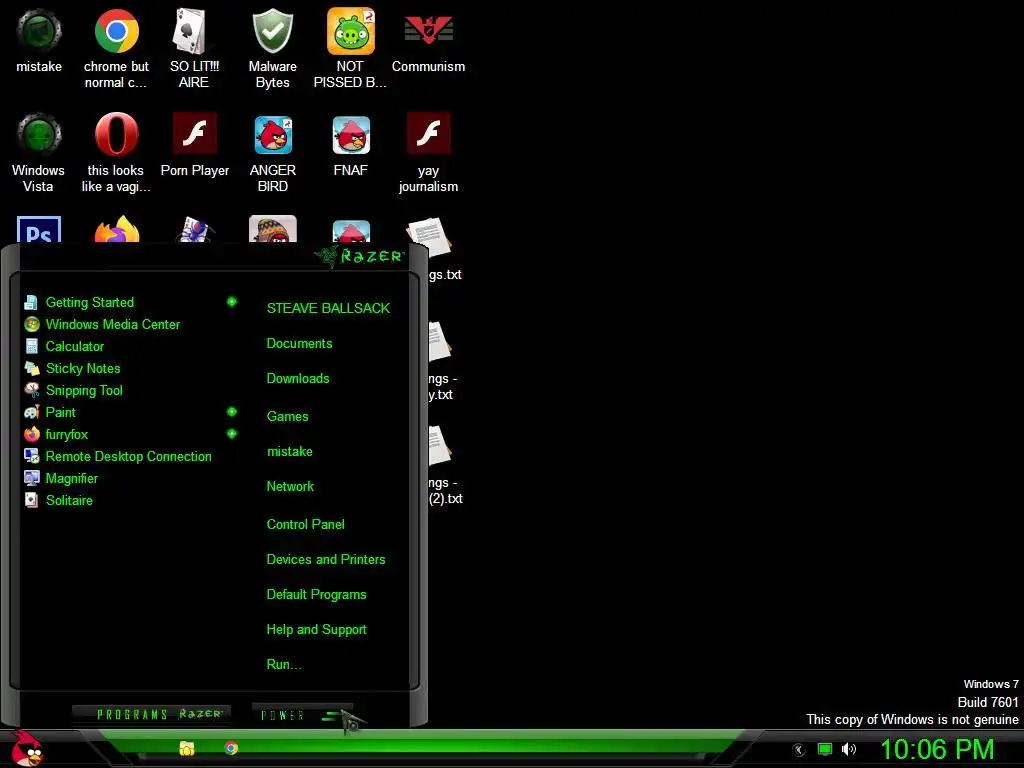Launch Windows Media Center from start menu
The width and height of the screenshot is (1024, 768).
(102, 325)
